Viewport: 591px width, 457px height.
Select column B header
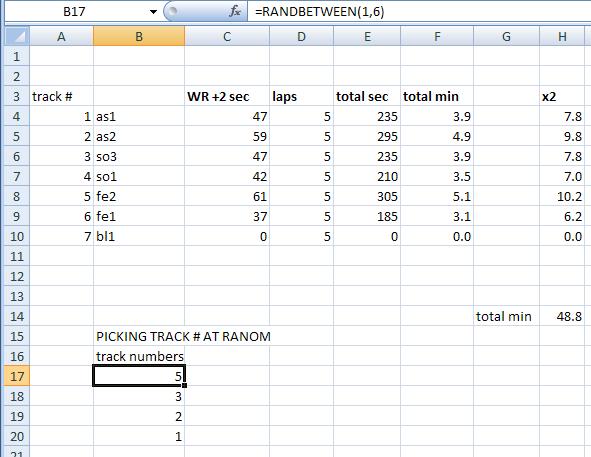139,37
